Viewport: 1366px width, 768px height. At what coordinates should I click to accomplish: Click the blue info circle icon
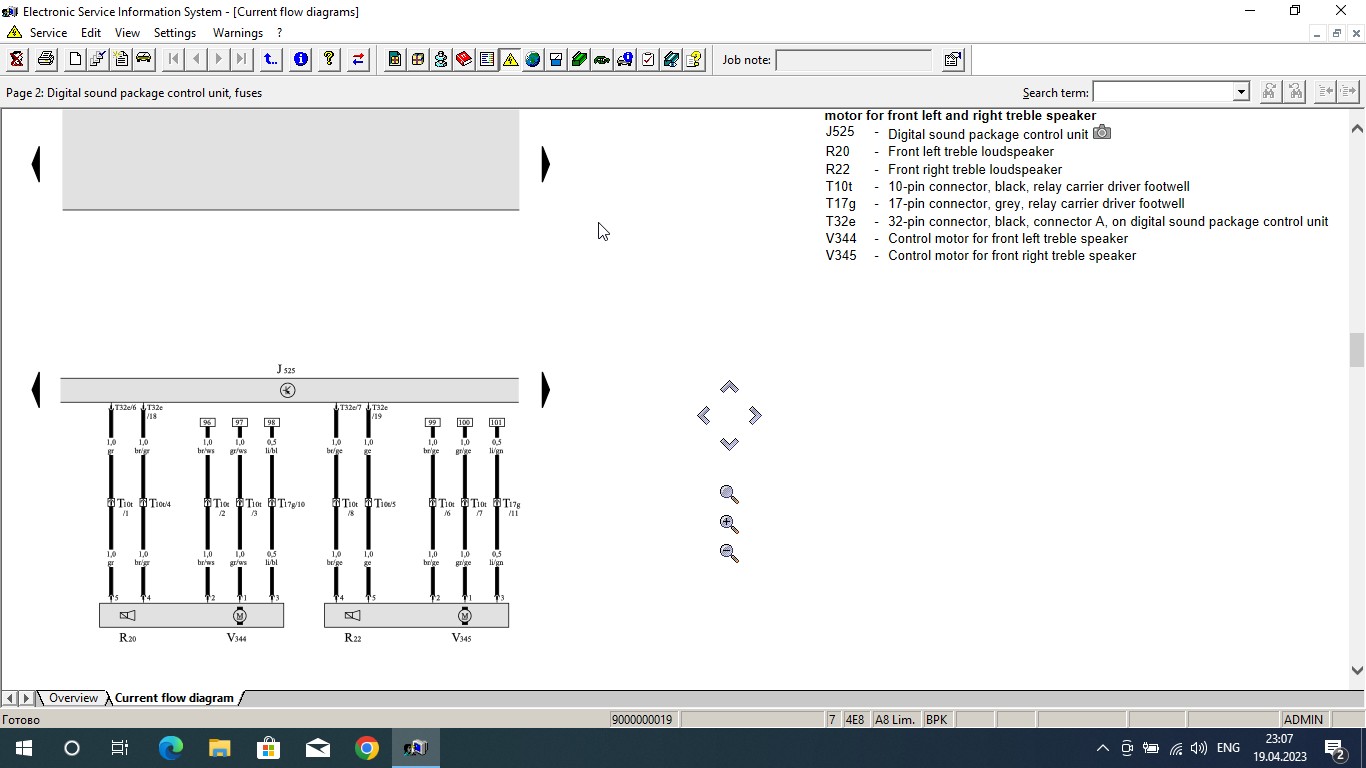300,60
